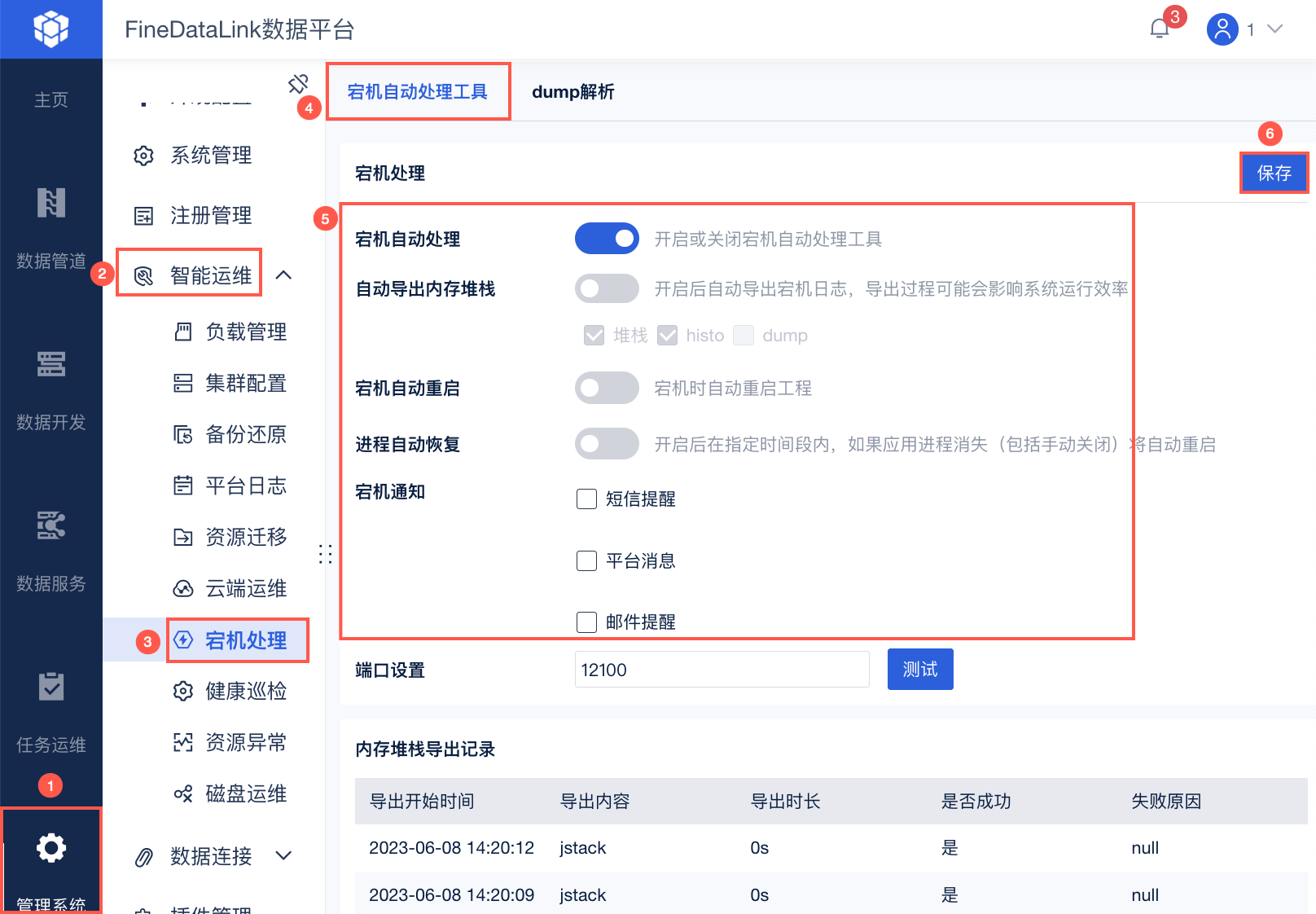The height and width of the screenshot is (914, 1316).
Task: Click the 数据连接 paperclip icon
Action: [143, 857]
